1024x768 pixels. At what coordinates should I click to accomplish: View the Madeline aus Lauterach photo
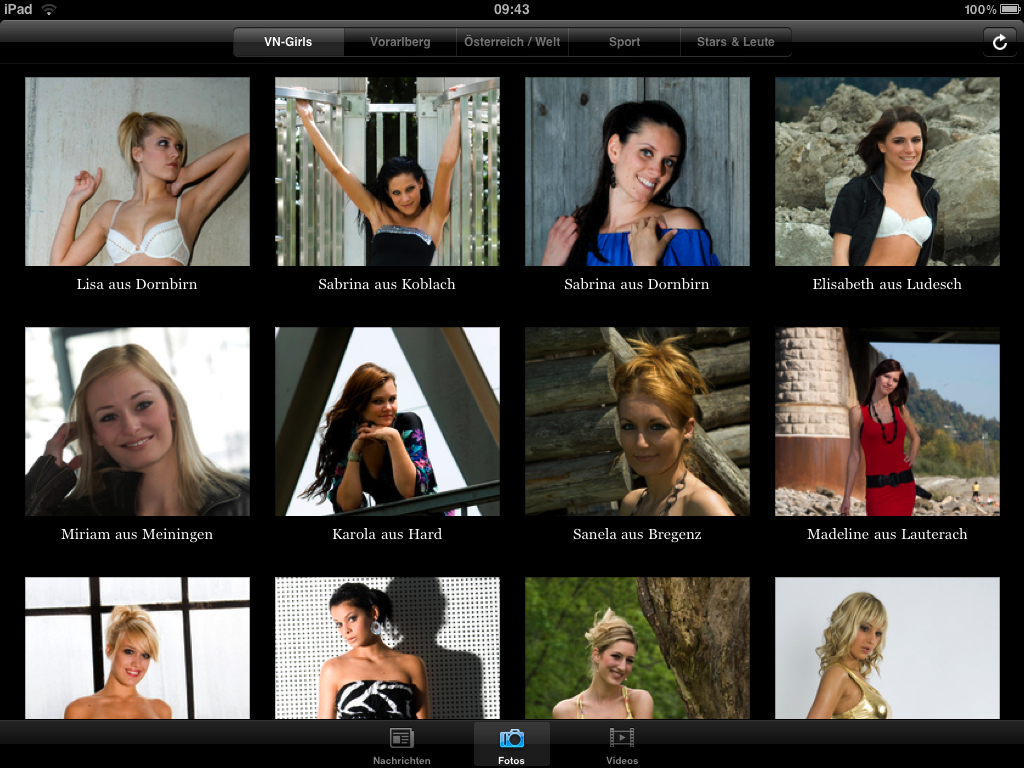[x=887, y=421]
